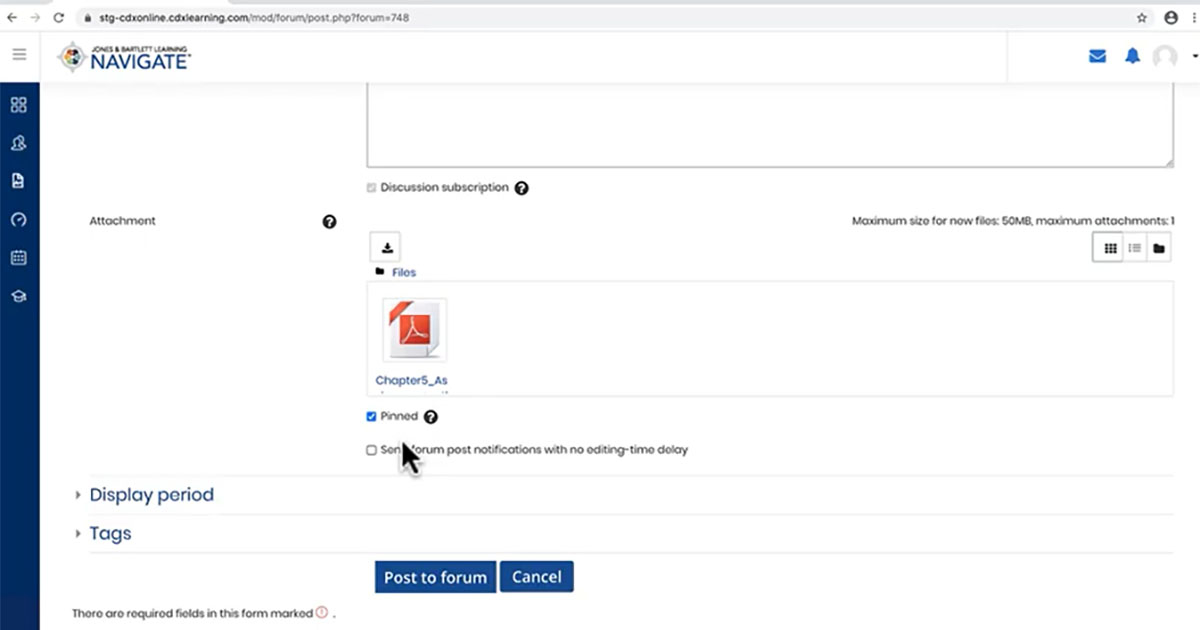This screenshot has height=630, width=1200.
Task: Open the notifications bell
Action: point(1132,57)
